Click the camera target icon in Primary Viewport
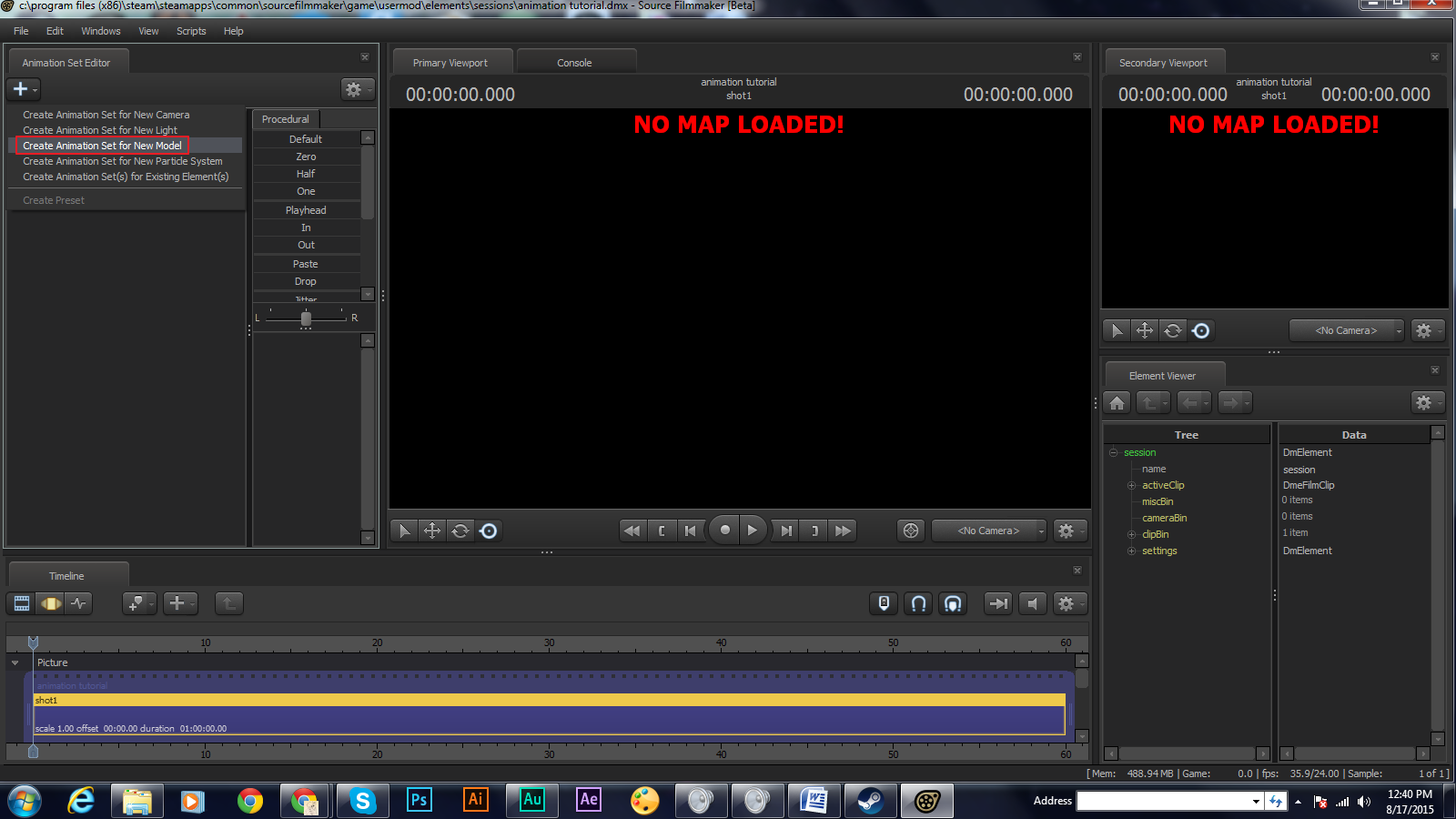Viewport: 1456px width, 819px height. click(911, 531)
